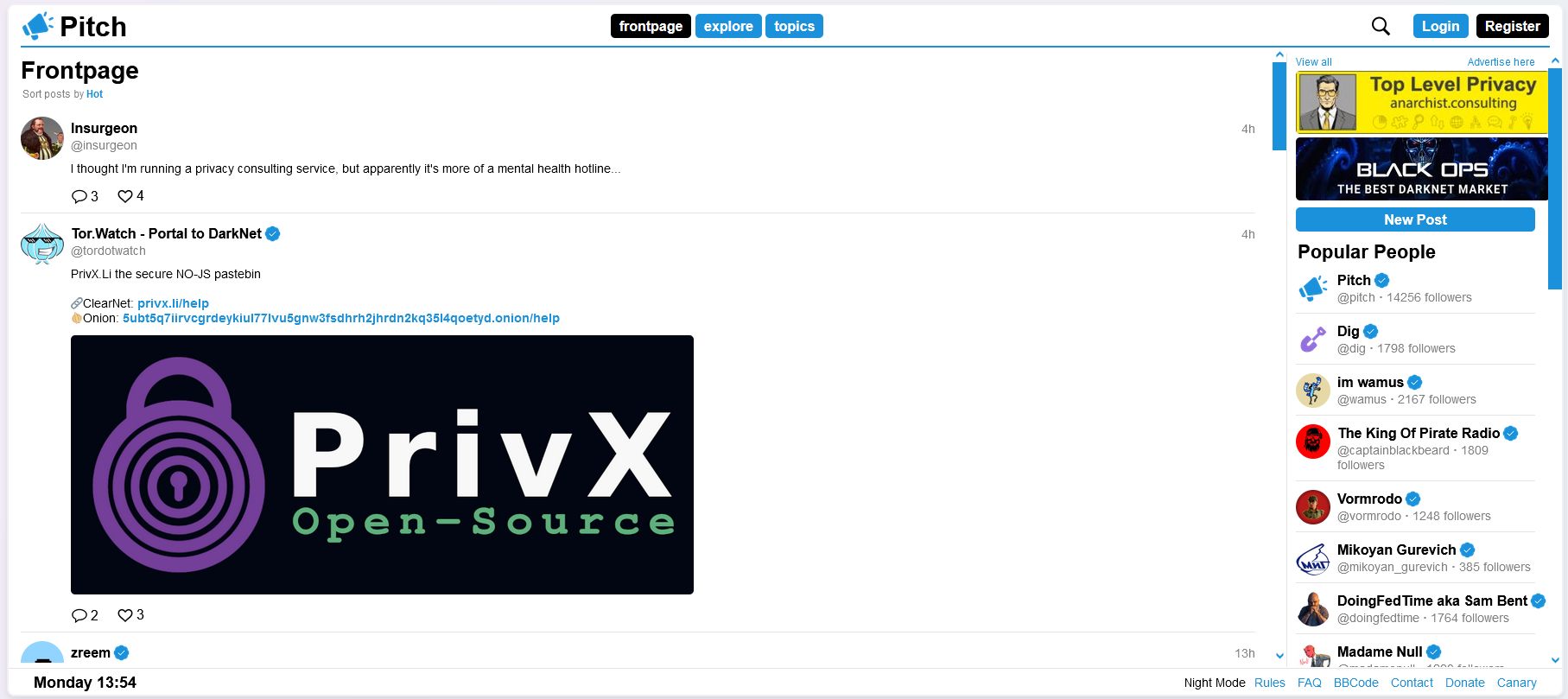Open the @insurgeon handle
The image size is (1568, 699).
[x=104, y=145]
